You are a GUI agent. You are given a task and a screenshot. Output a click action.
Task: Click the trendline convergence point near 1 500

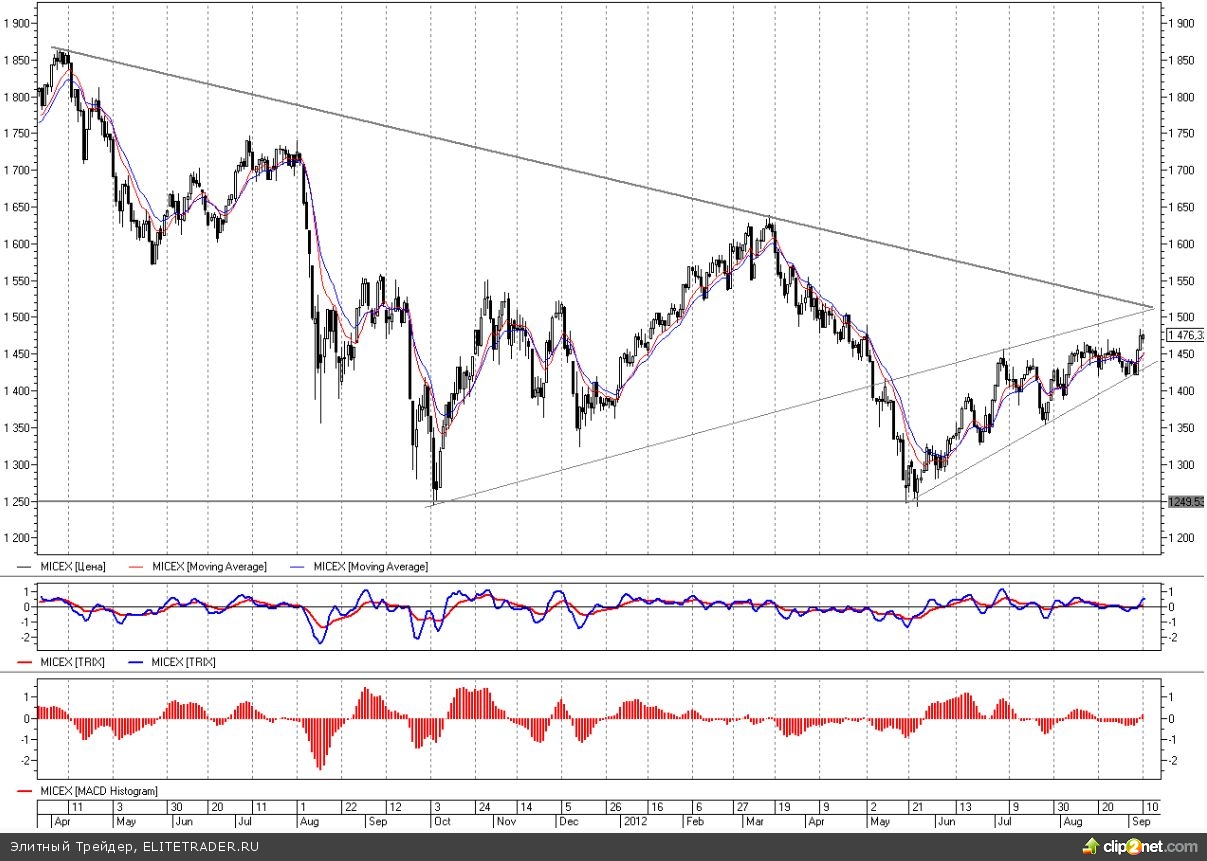click(1151, 306)
